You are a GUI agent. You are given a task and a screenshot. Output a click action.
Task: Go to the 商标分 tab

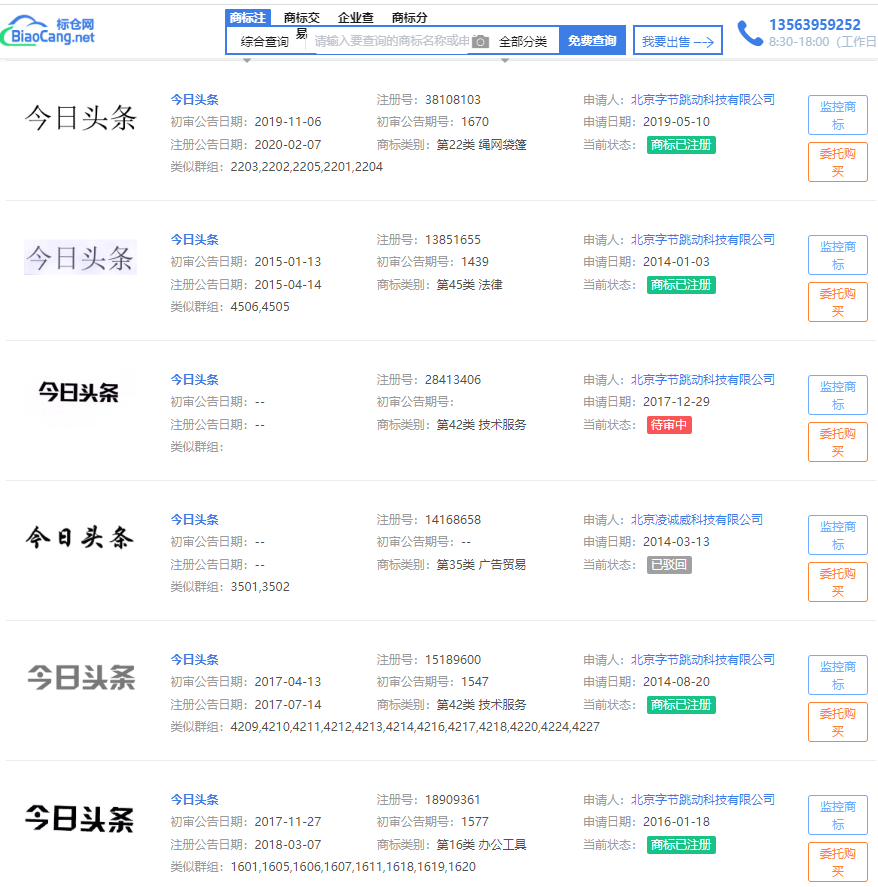pos(410,18)
